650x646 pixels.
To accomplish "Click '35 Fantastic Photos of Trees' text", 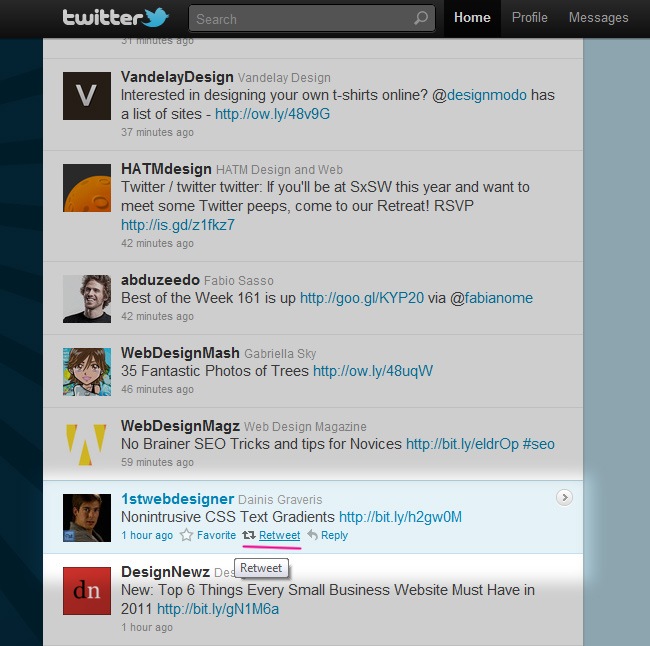I will click(x=215, y=371).
